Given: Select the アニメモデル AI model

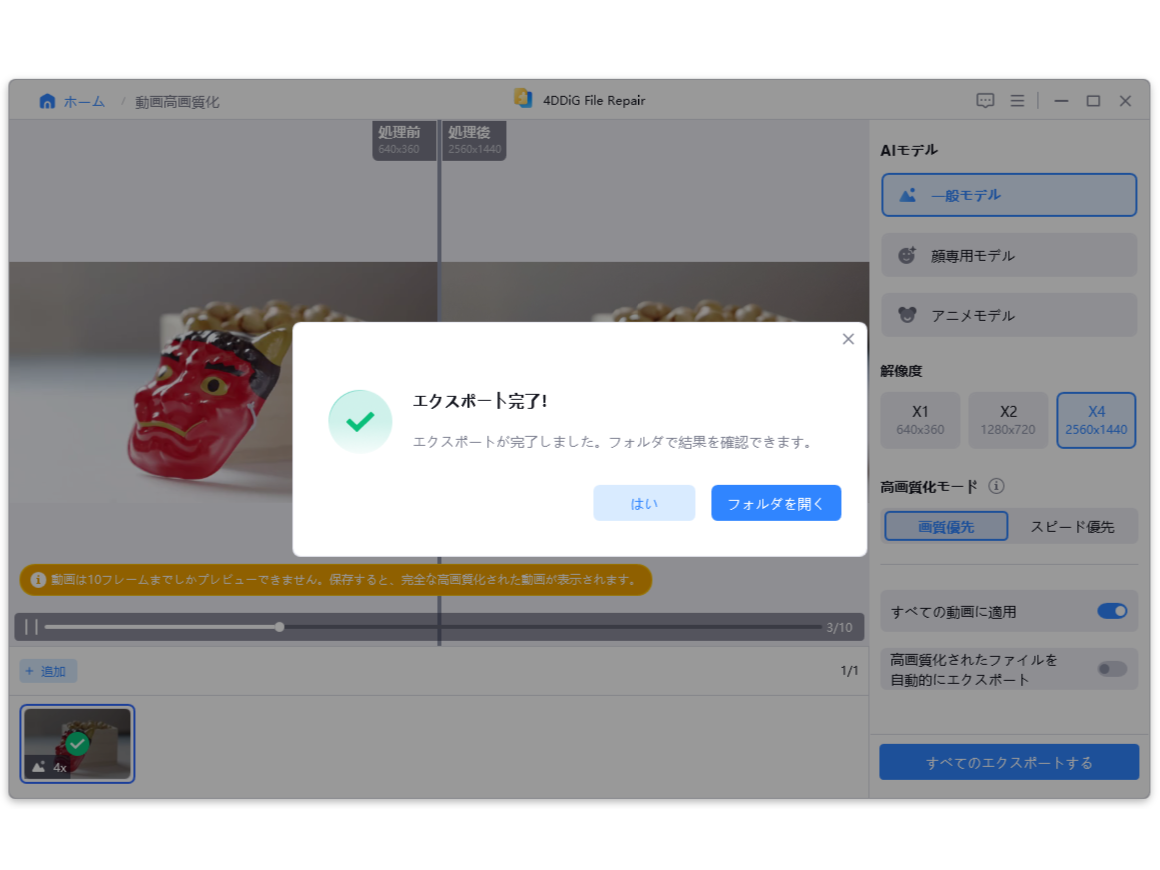Looking at the screenshot, I should (1008, 315).
